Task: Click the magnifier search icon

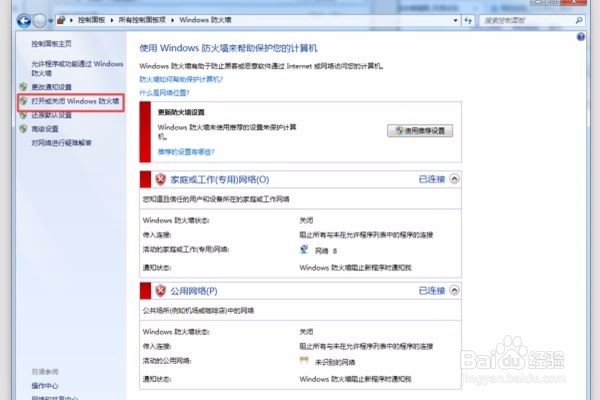Action: (x=579, y=20)
